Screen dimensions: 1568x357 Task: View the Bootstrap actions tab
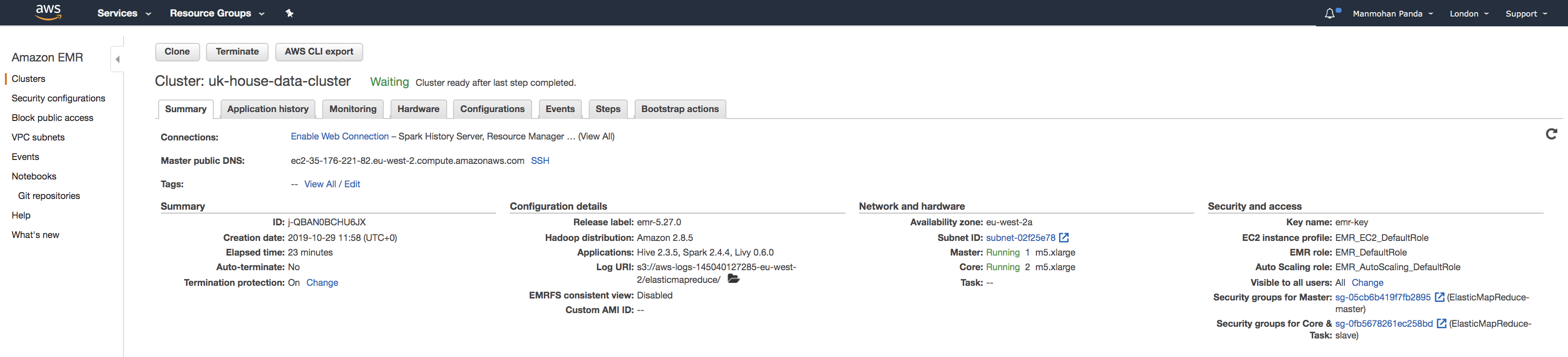tap(680, 109)
